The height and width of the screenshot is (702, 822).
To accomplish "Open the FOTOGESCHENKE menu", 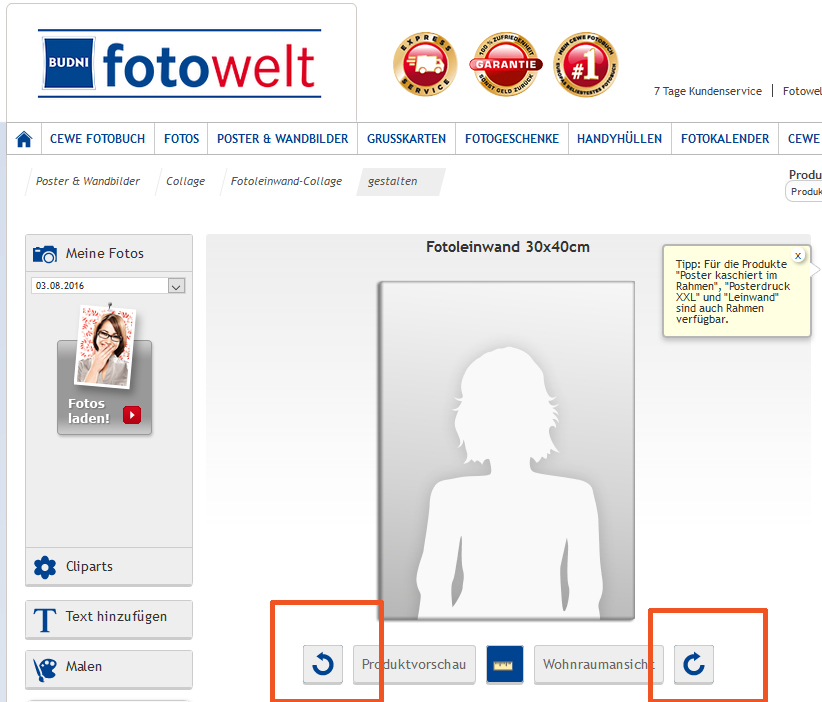I will click(x=512, y=139).
